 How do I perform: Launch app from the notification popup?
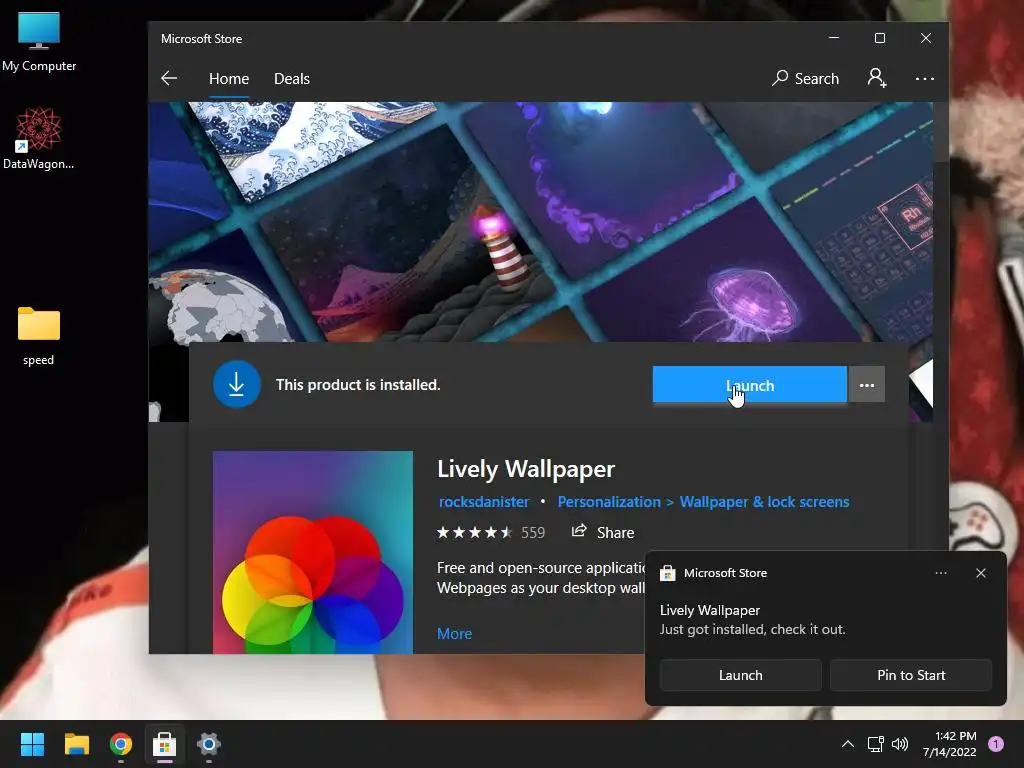coord(741,675)
